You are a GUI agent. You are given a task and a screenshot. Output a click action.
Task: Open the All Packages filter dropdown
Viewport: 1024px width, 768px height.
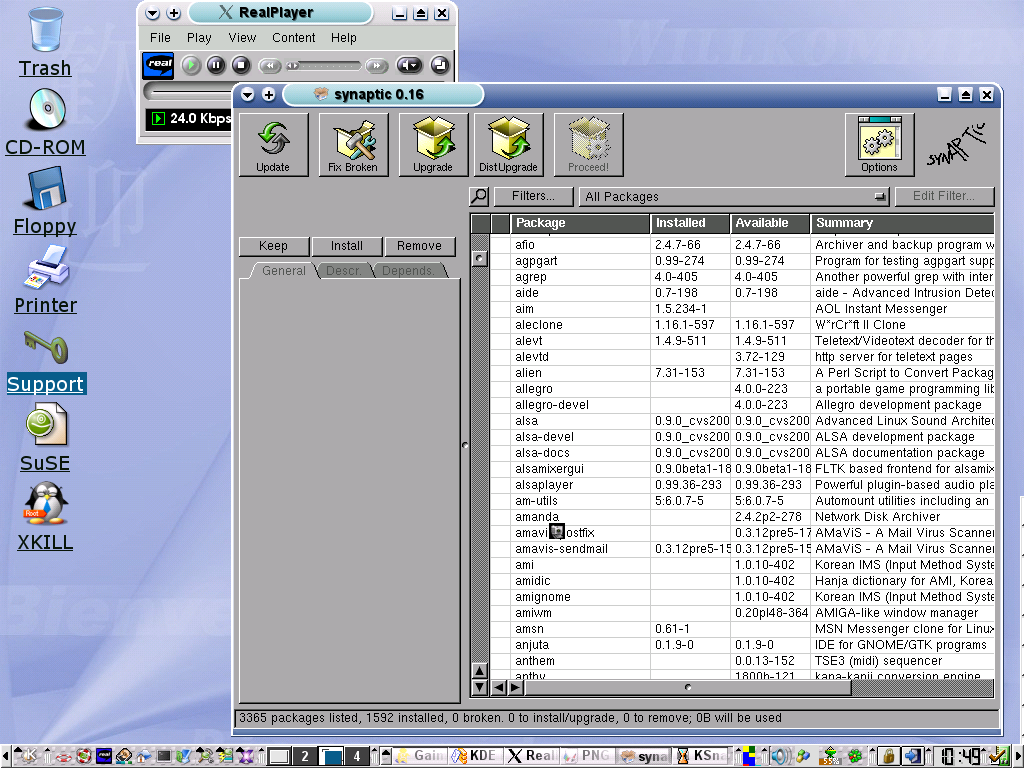point(735,196)
